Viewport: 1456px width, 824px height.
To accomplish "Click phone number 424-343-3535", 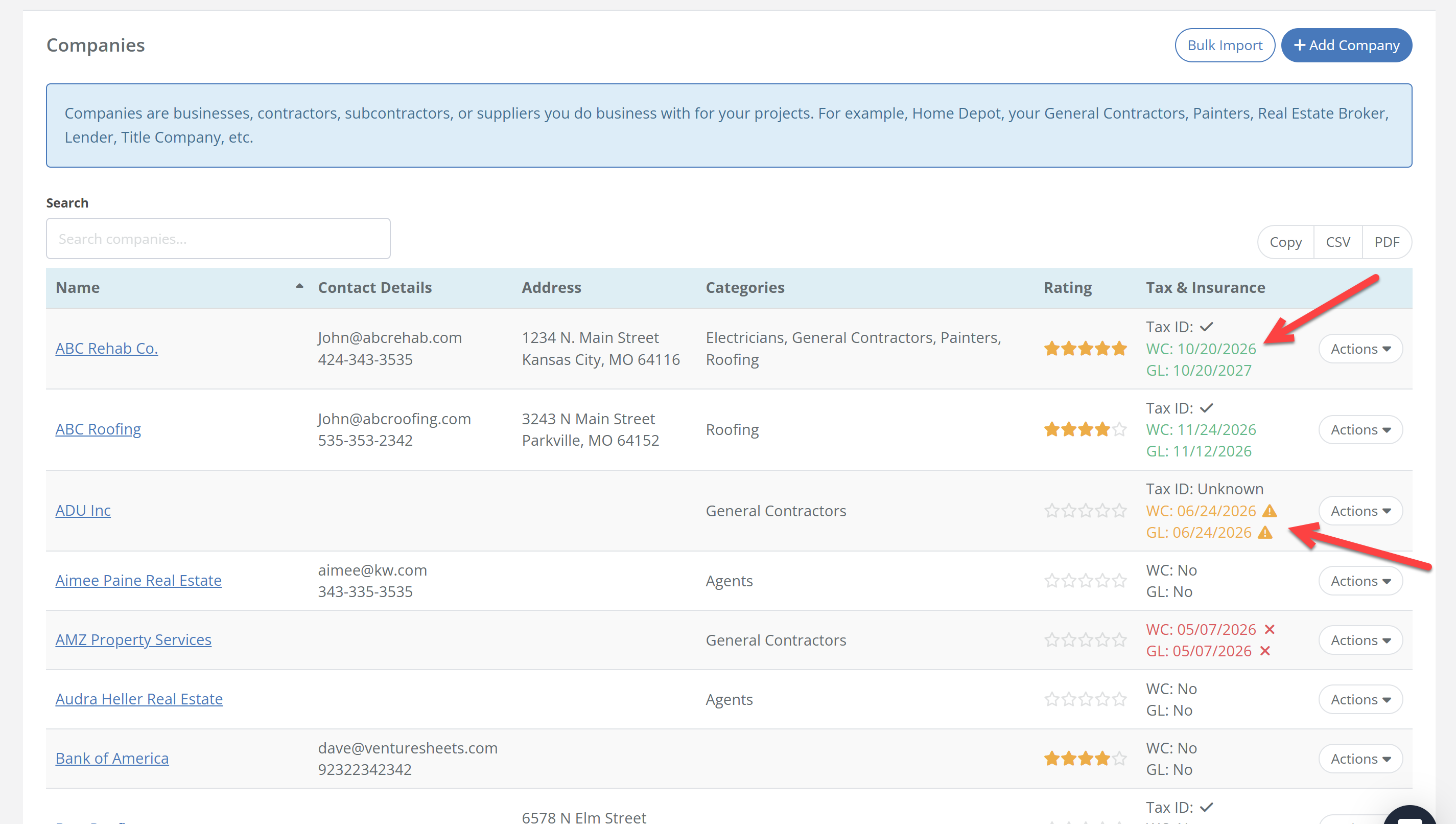I will pyautogui.click(x=365, y=360).
